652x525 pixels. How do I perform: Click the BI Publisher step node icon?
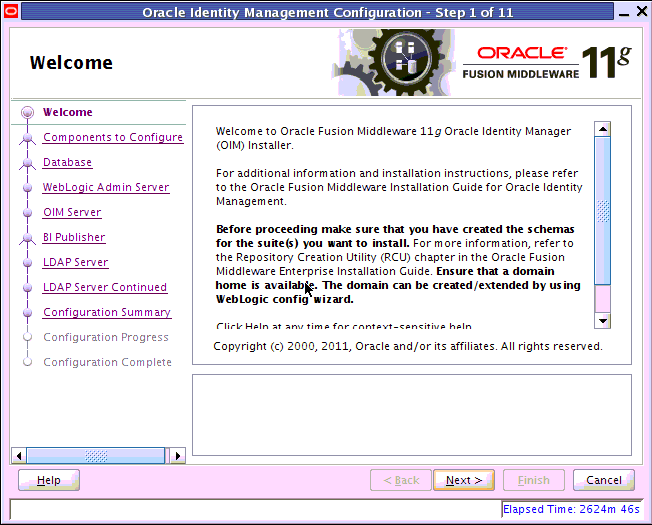(x=27, y=238)
